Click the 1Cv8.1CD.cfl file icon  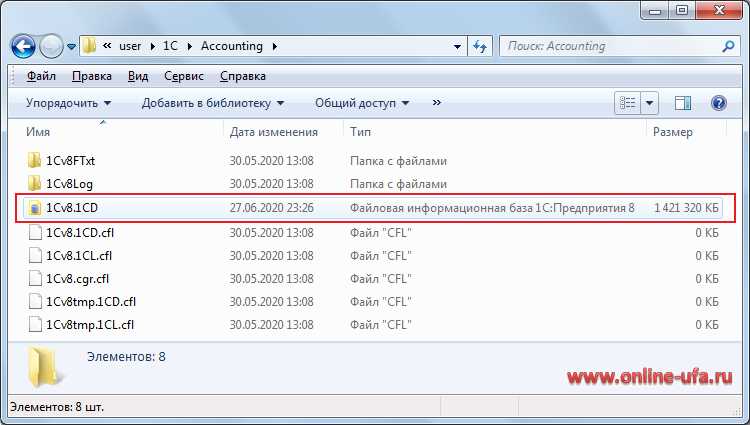[x=35, y=232]
